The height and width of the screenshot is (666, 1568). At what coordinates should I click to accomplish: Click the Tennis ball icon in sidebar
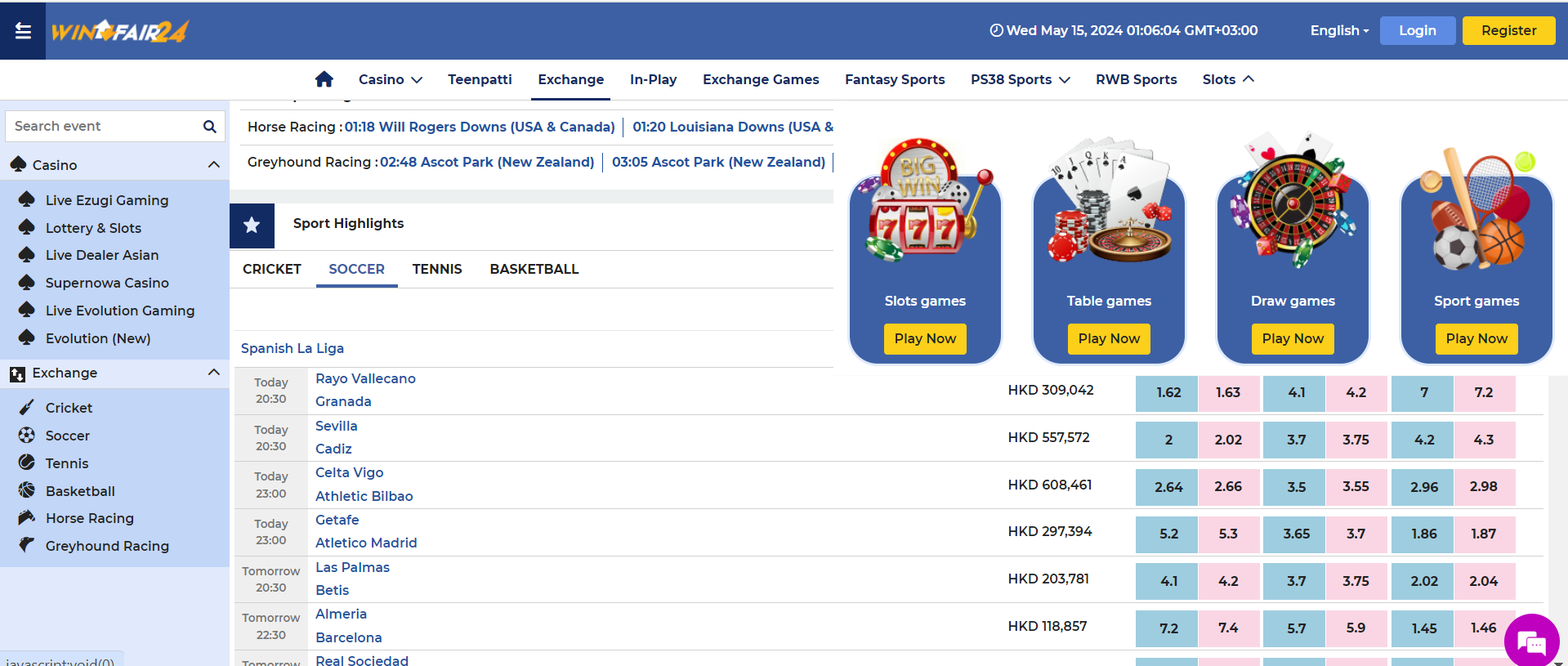click(27, 463)
